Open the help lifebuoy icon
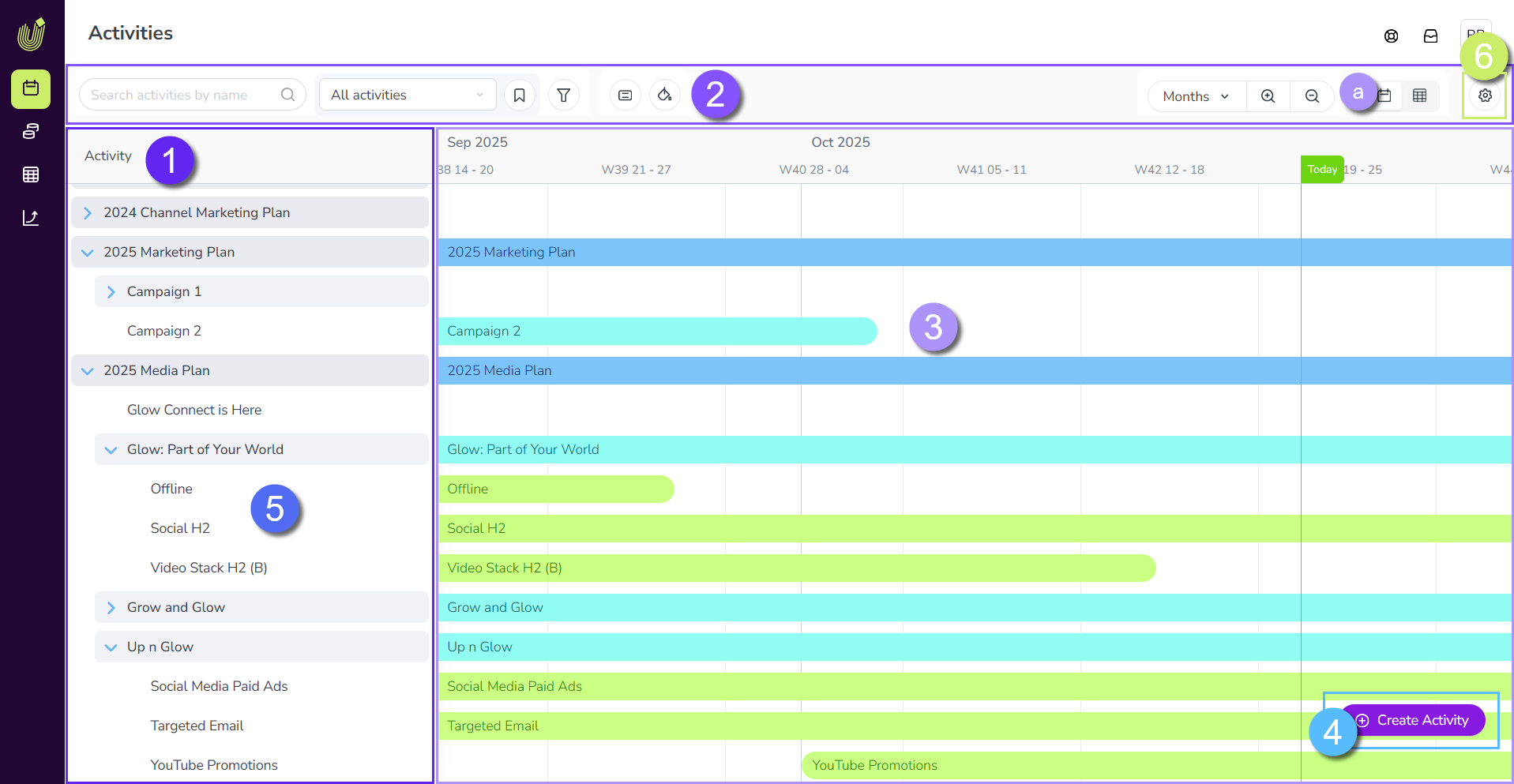The width and height of the screenshot is (1514, 784). tap(1391, 36)
